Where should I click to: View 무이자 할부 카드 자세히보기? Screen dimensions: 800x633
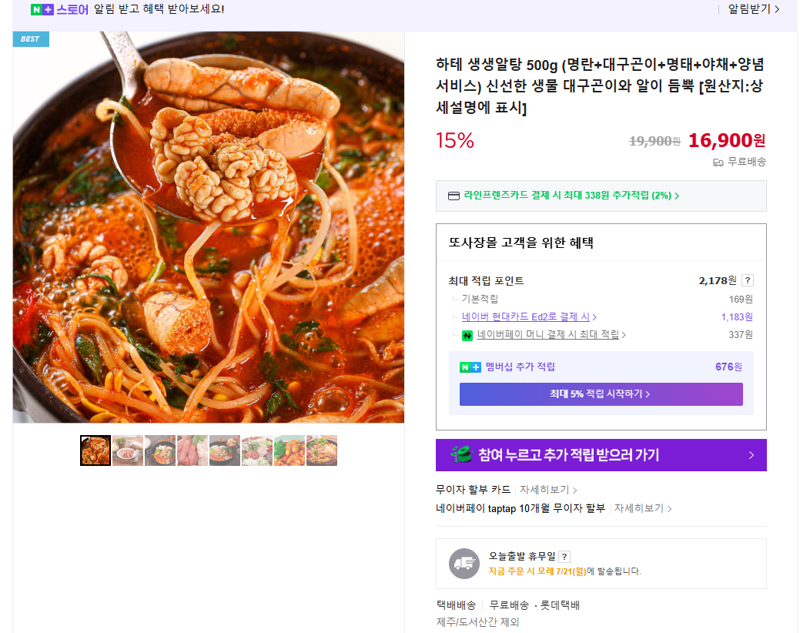548,490
